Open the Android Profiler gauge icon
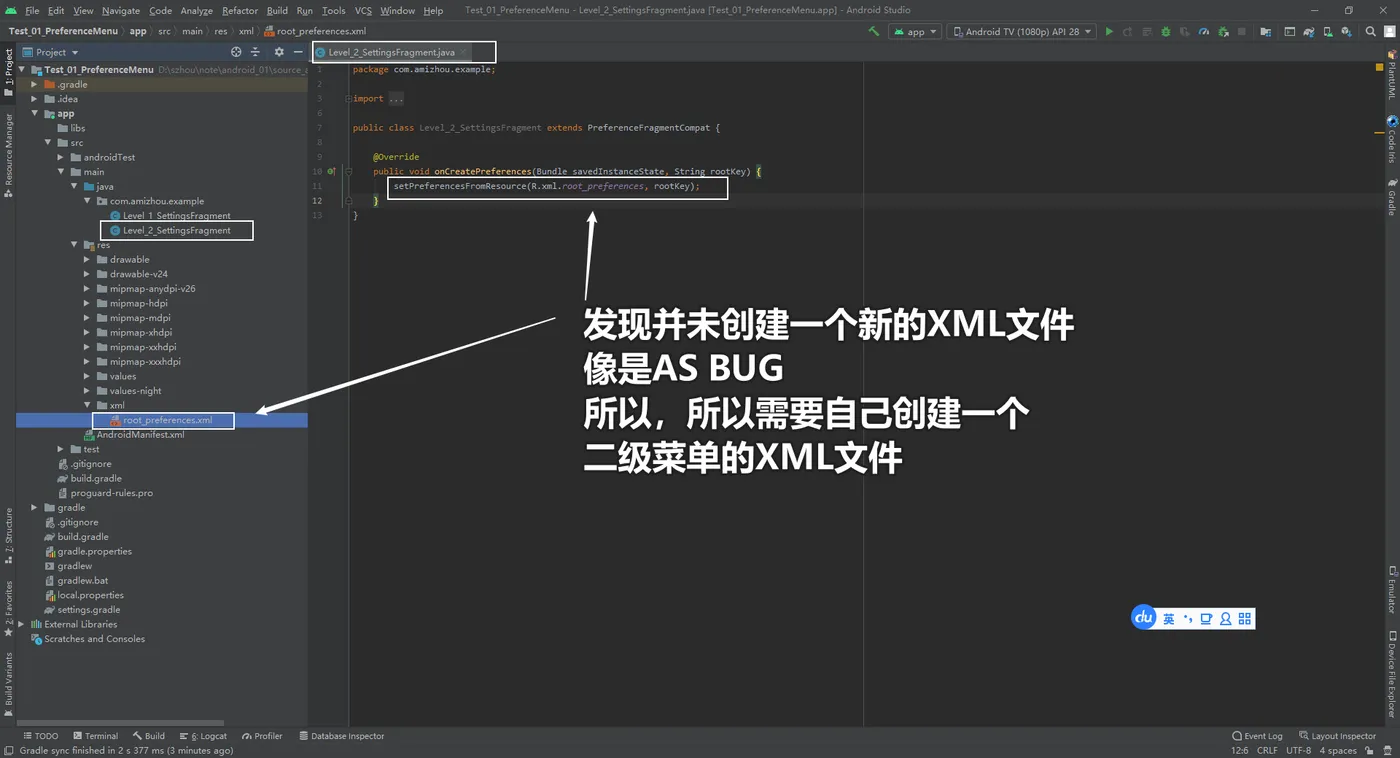 pyautogui.click(x=1203, y=32)
